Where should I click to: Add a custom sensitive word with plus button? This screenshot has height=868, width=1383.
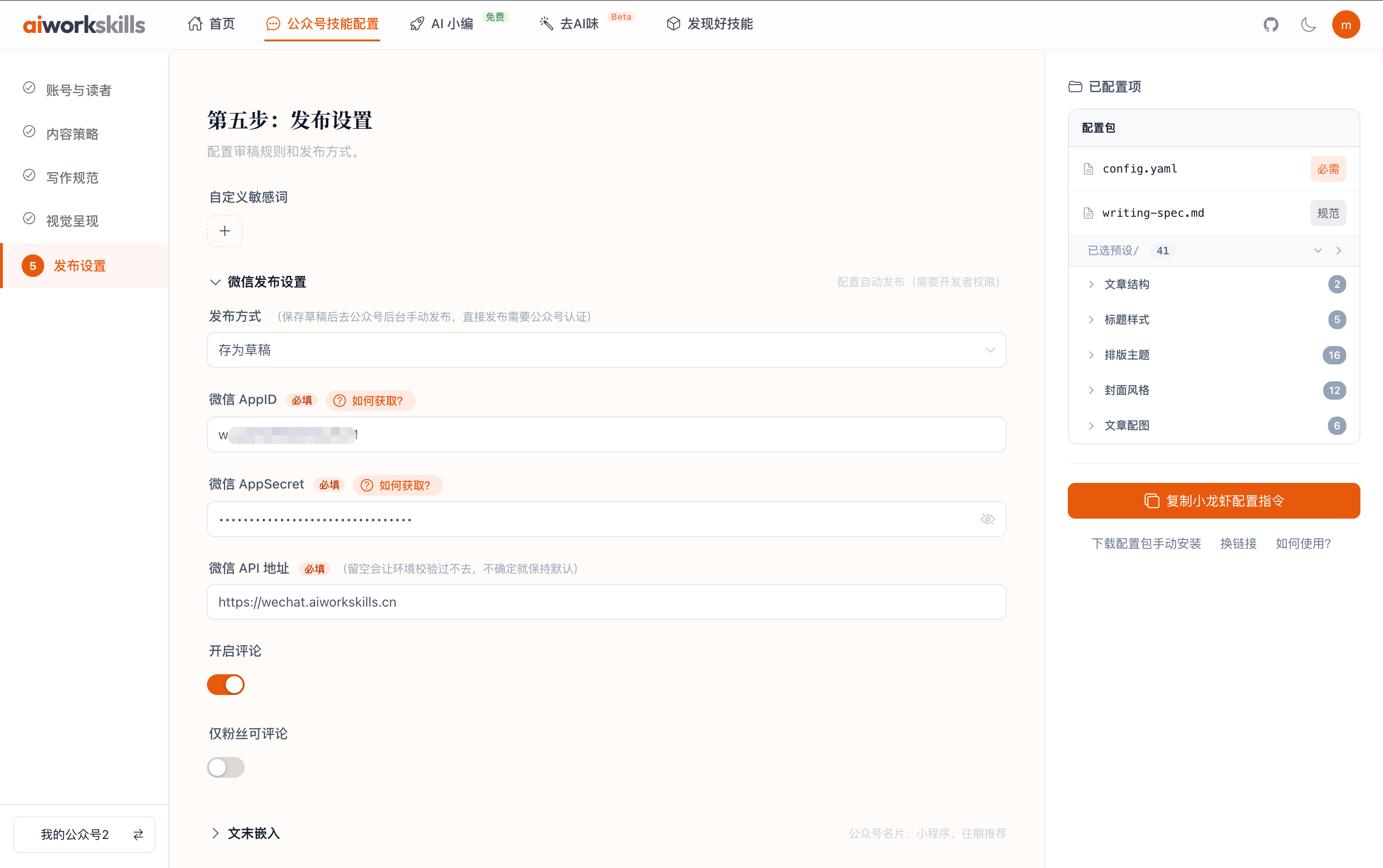[x=224, y=231]
